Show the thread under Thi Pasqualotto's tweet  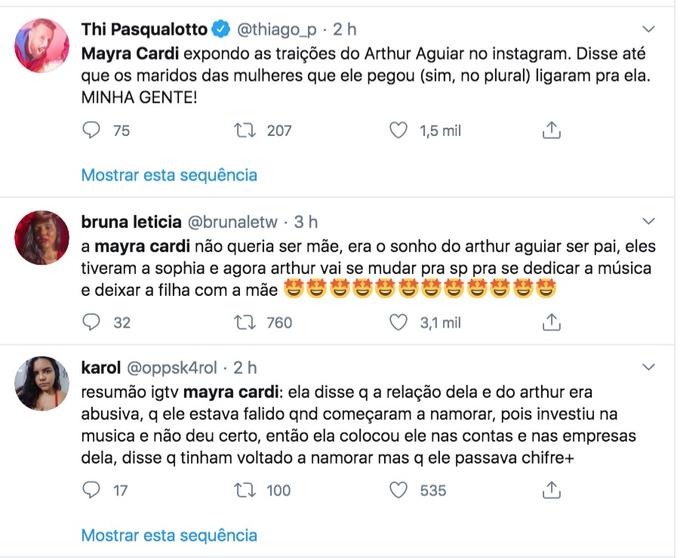tap(169, 175)
